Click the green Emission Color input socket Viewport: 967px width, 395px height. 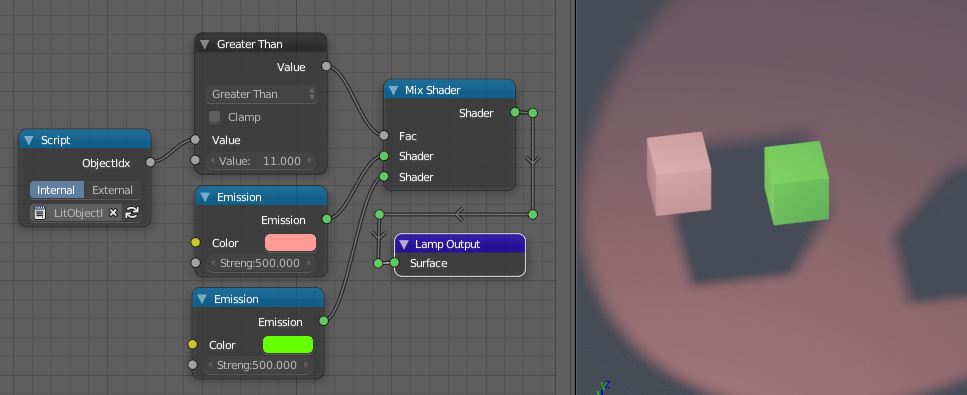pyautogui.click(x=192, y=345)
